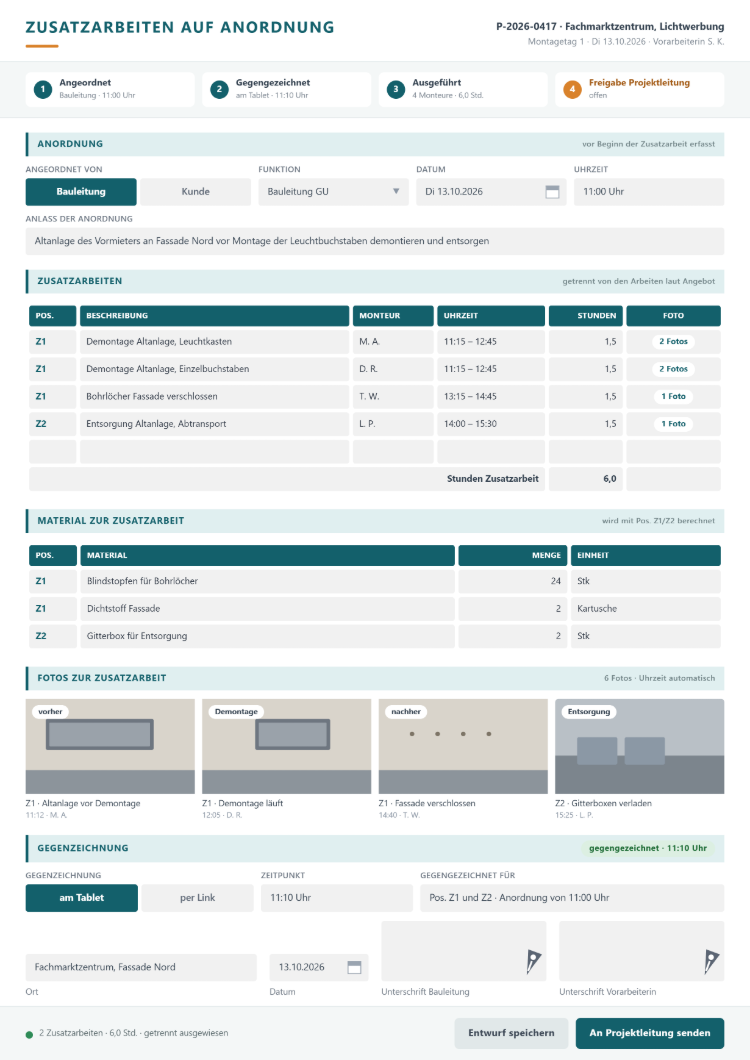The image size is (750, 1060).
Task: Click the STUNDEN column header
Action: pos(586,316)
